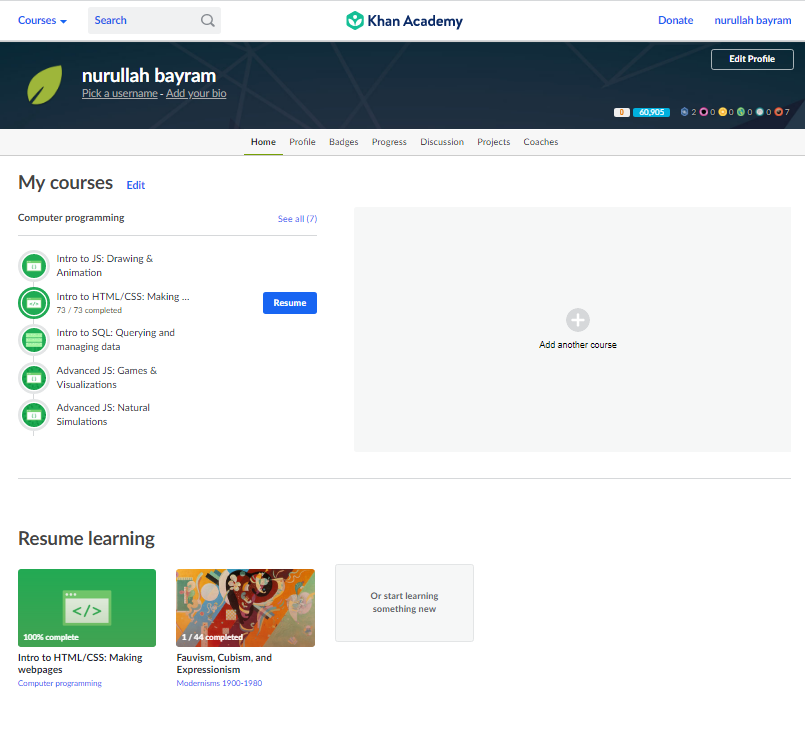Click the Computer programming heading
Image resolution: width=805 pixels, height=732 pixels.
point(71,218)
